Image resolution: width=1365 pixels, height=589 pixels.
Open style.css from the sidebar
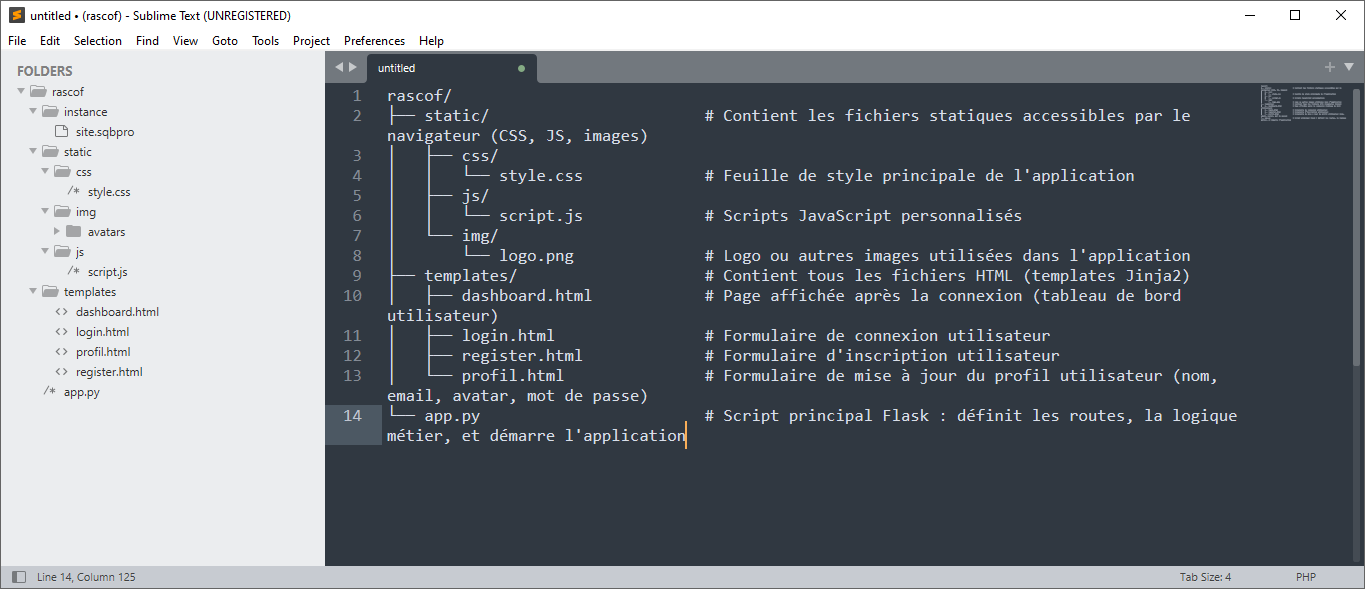[x=108, y=192]
